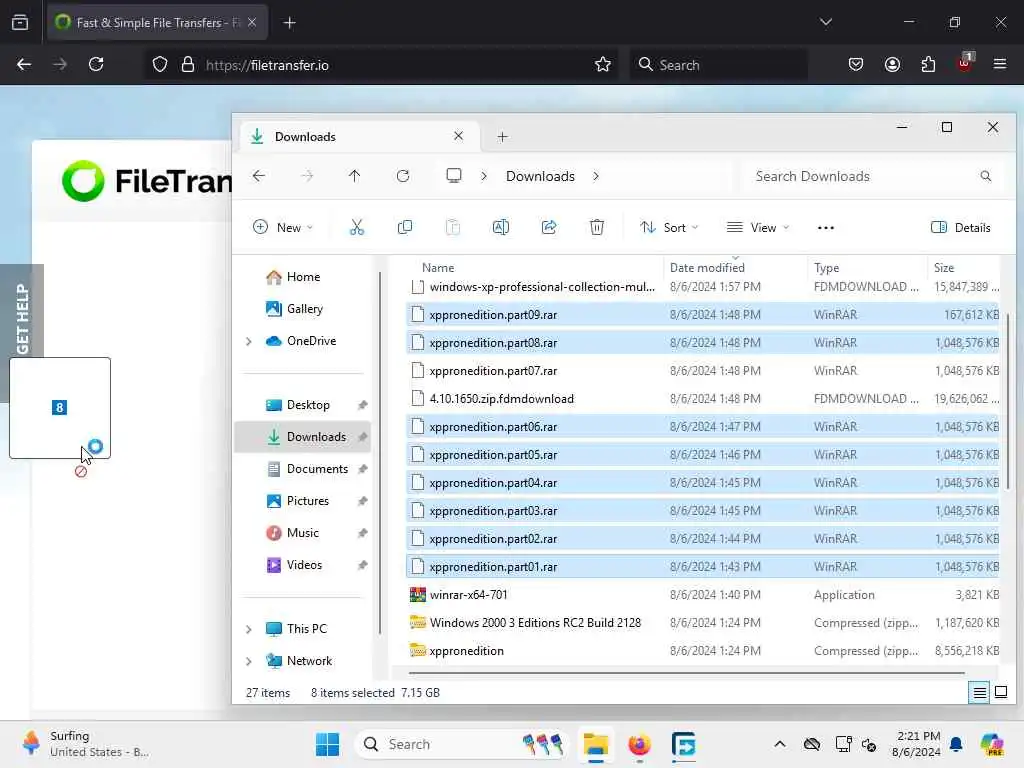
Task: Switch to large thumbnails view toggle
Action: (x=1001, y=692)
